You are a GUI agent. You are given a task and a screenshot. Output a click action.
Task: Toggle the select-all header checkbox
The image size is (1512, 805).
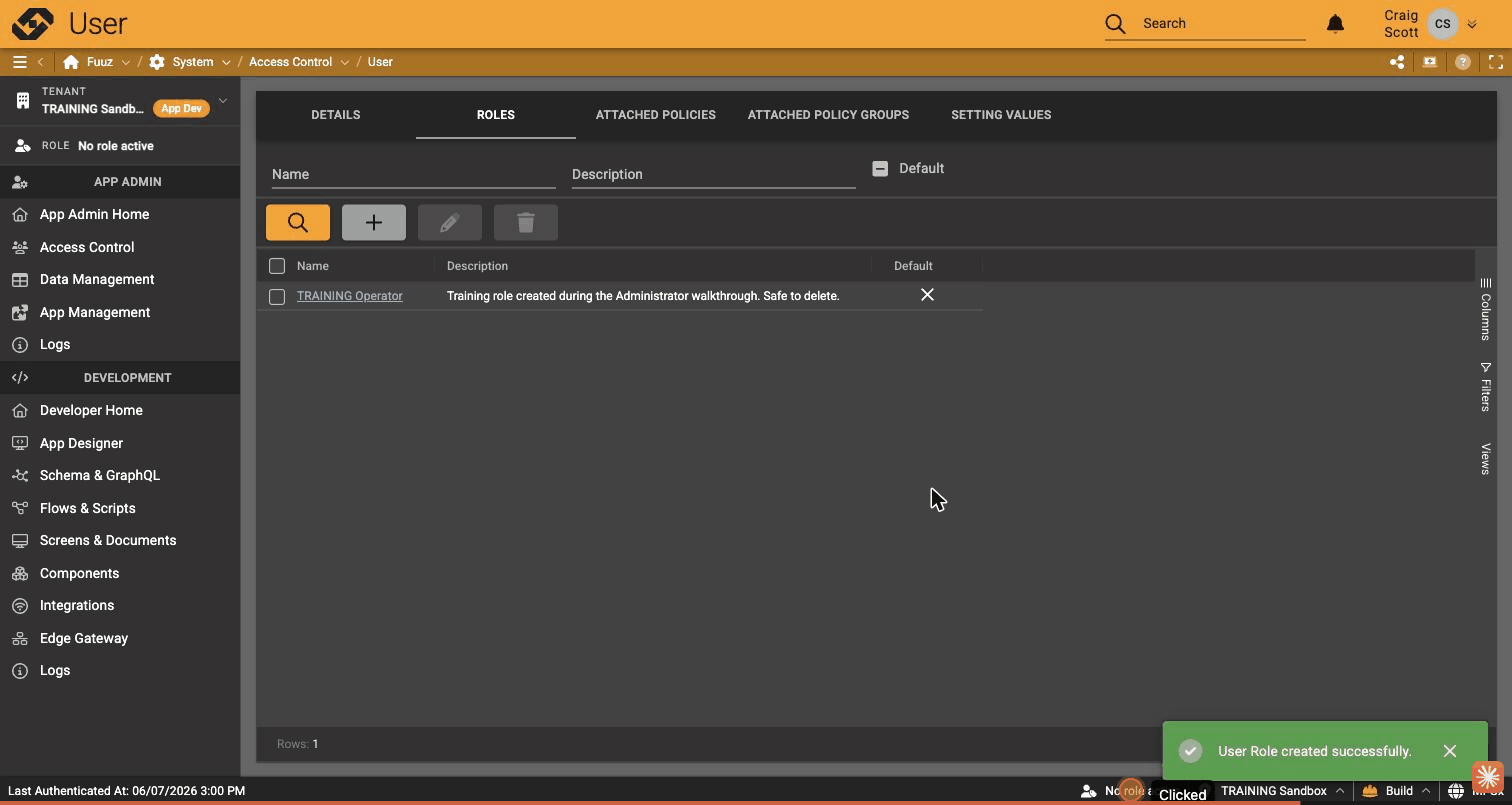277,266
